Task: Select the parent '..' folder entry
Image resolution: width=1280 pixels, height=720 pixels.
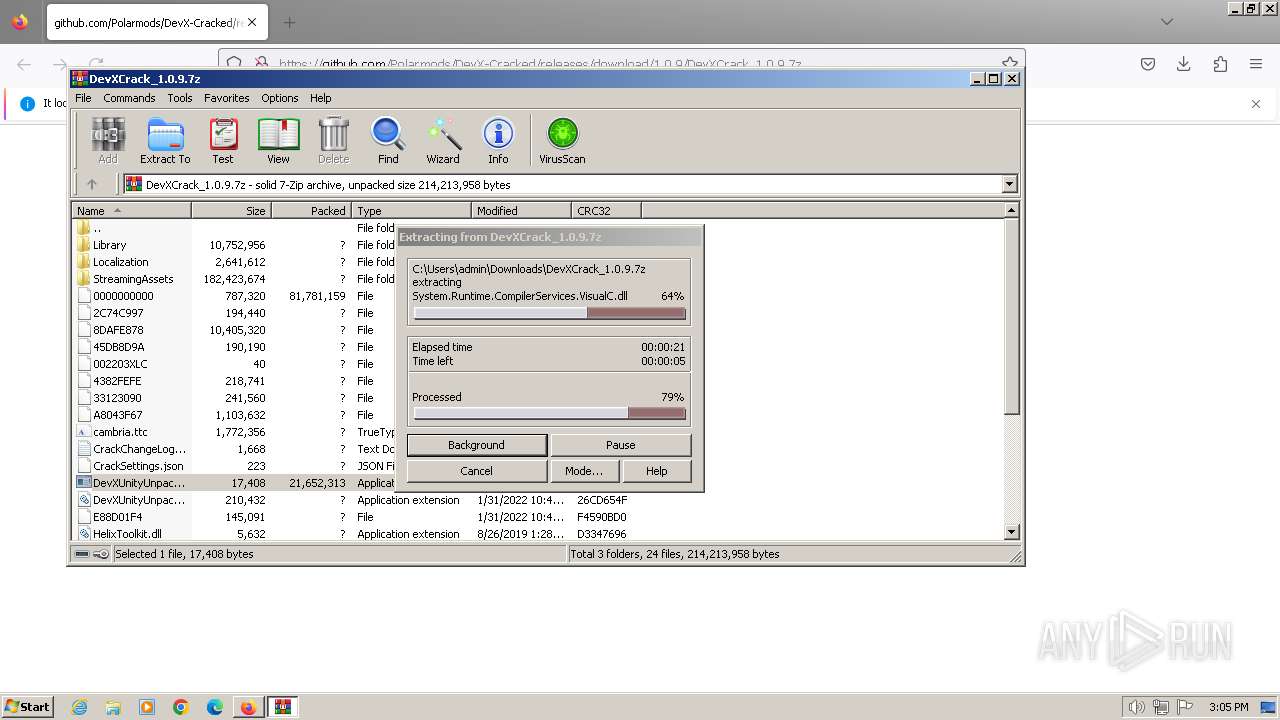Action: coord(96,228)
